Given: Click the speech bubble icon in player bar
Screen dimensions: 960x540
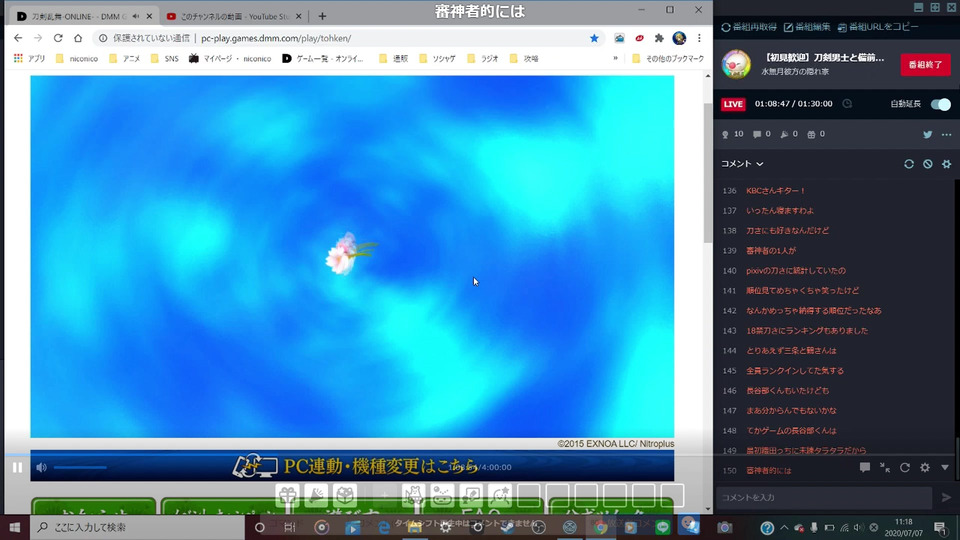Looking at the screenshot, I should pyautogui.click(x=864, y=468).
